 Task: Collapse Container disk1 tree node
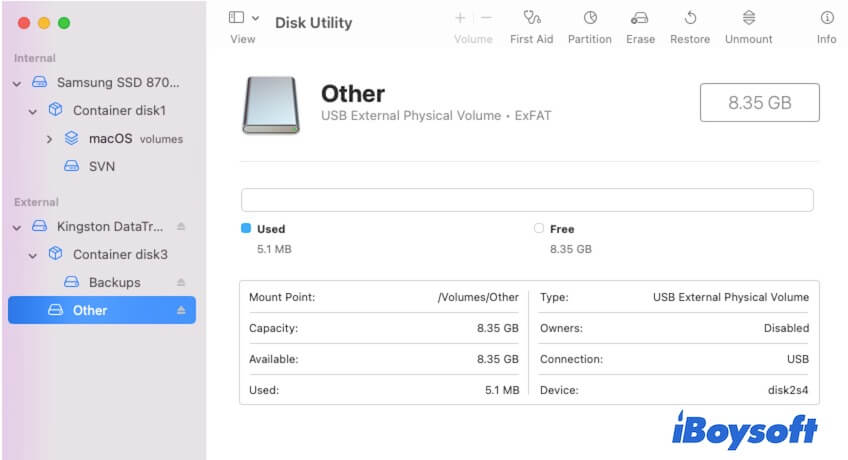(x=33, y=111)
